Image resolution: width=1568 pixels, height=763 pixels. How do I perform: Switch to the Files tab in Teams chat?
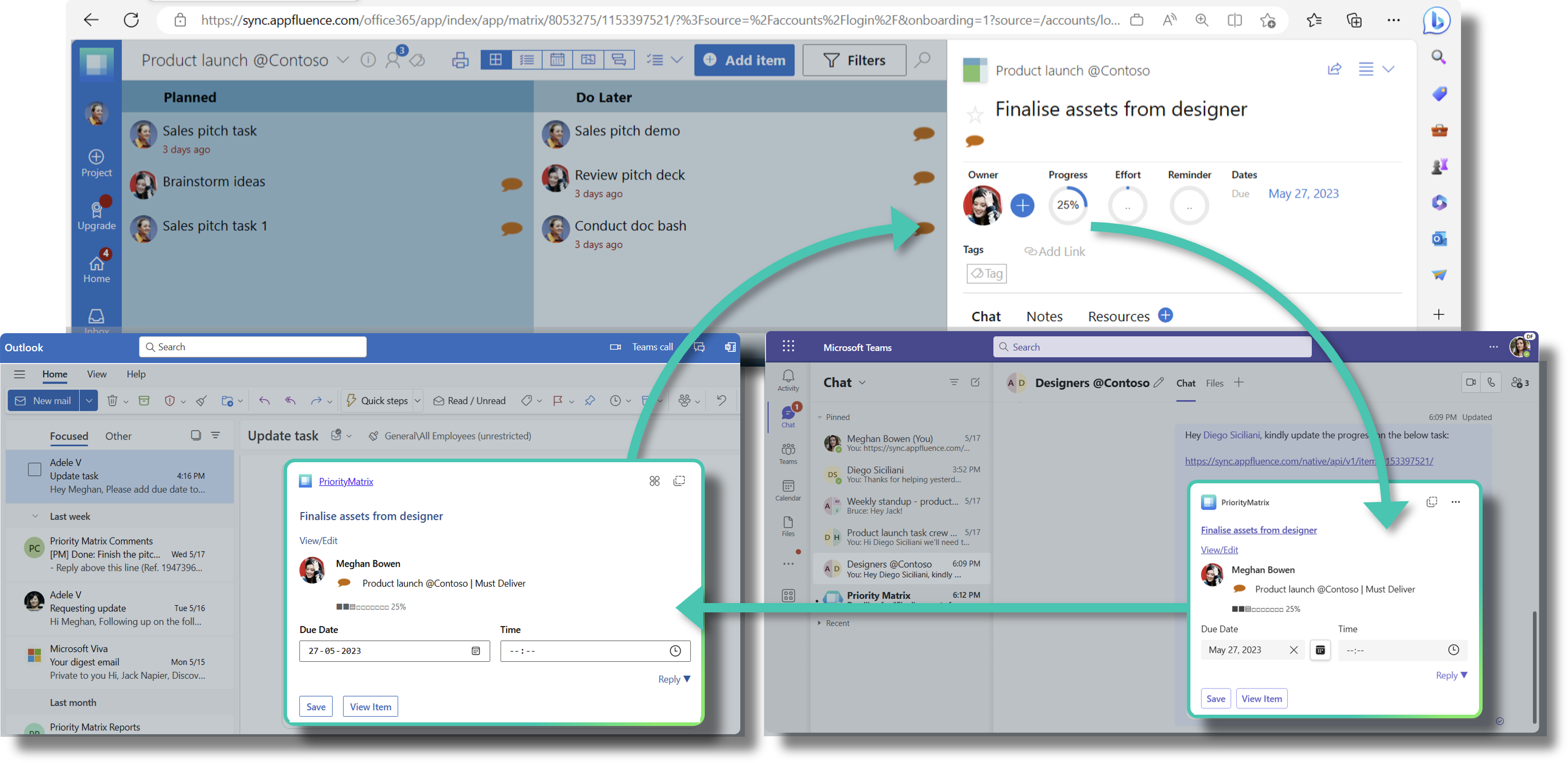click(1215, 383)
